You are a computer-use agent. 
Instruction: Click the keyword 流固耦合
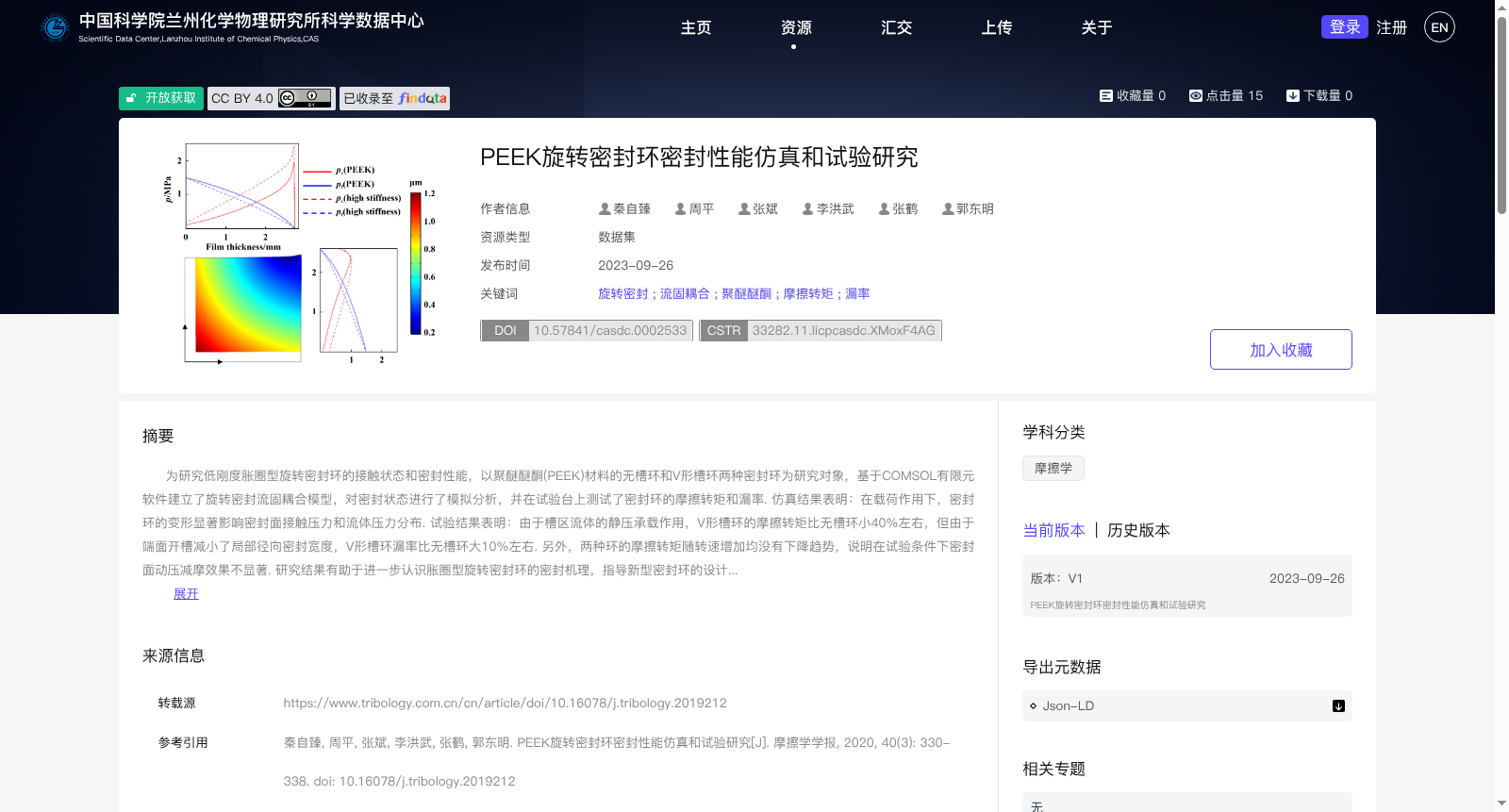[685, 293]
